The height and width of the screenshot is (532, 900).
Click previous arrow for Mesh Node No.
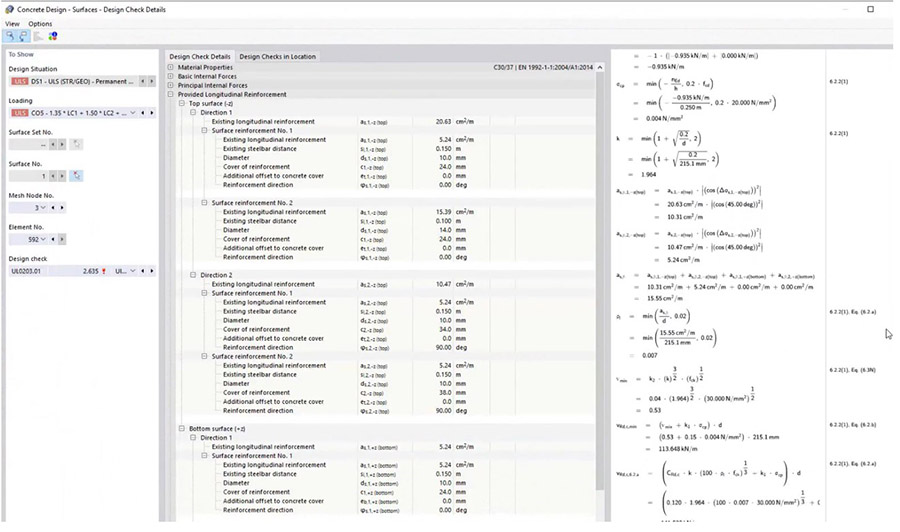click(x=54, y=208)
